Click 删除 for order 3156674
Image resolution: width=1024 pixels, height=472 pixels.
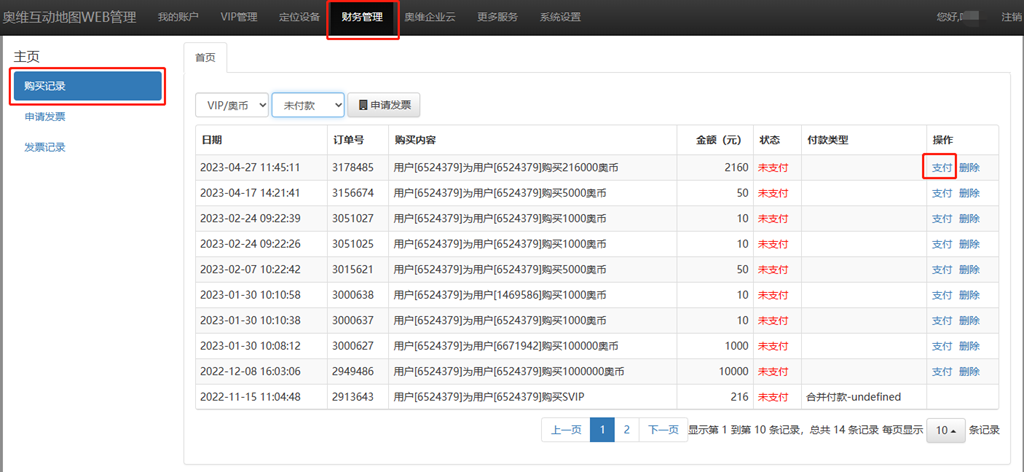pyautogui.click(x=969, y=193)
